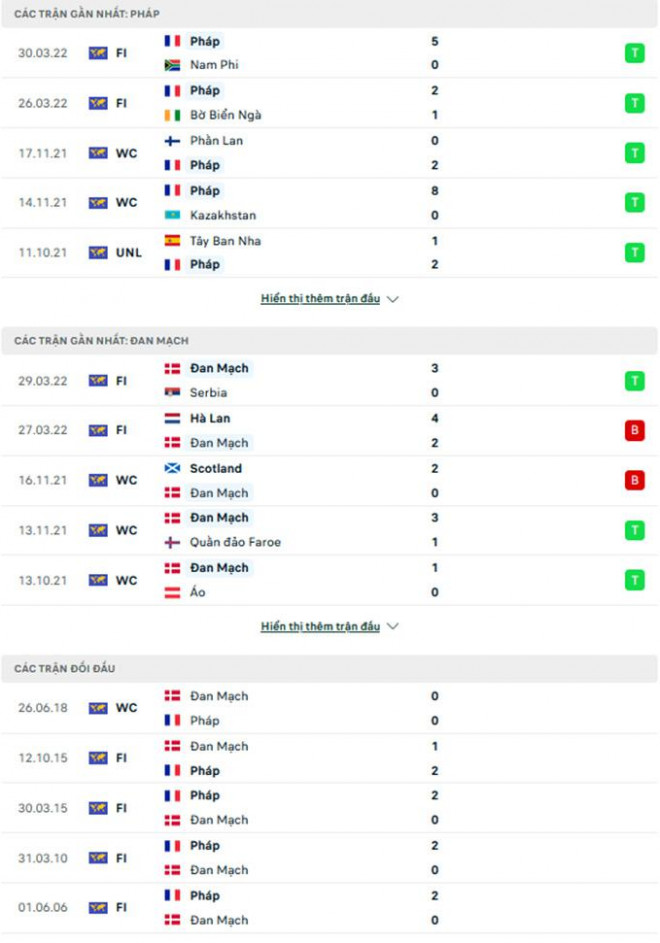Screen dimensions: 660x943
Task: Toggle the green T result badge for France's 5-0 win
Action: click(637, 53)
